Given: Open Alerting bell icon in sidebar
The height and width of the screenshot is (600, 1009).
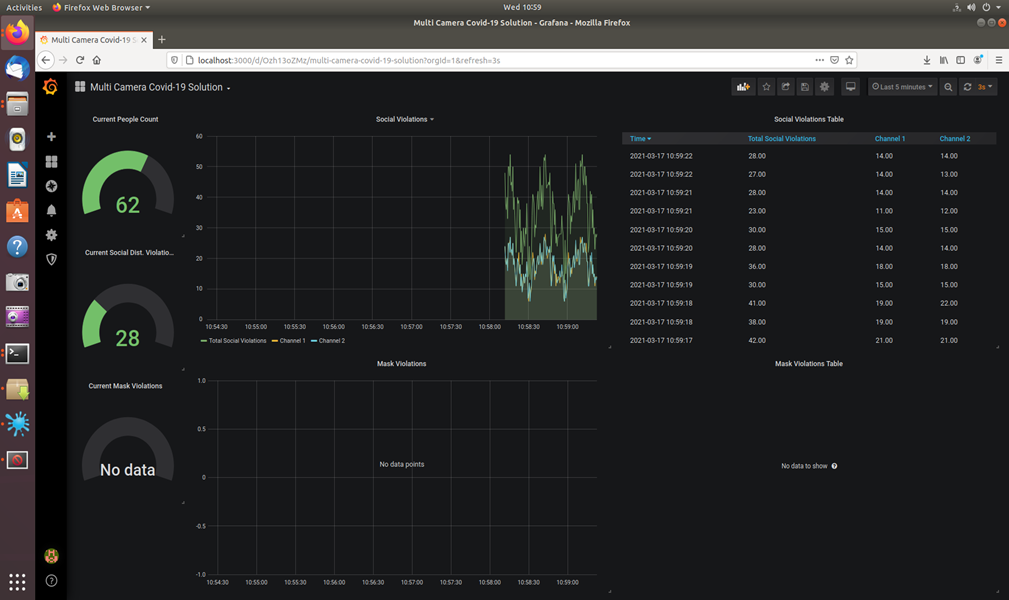Looking at the screenshot, I should [51, 210].
